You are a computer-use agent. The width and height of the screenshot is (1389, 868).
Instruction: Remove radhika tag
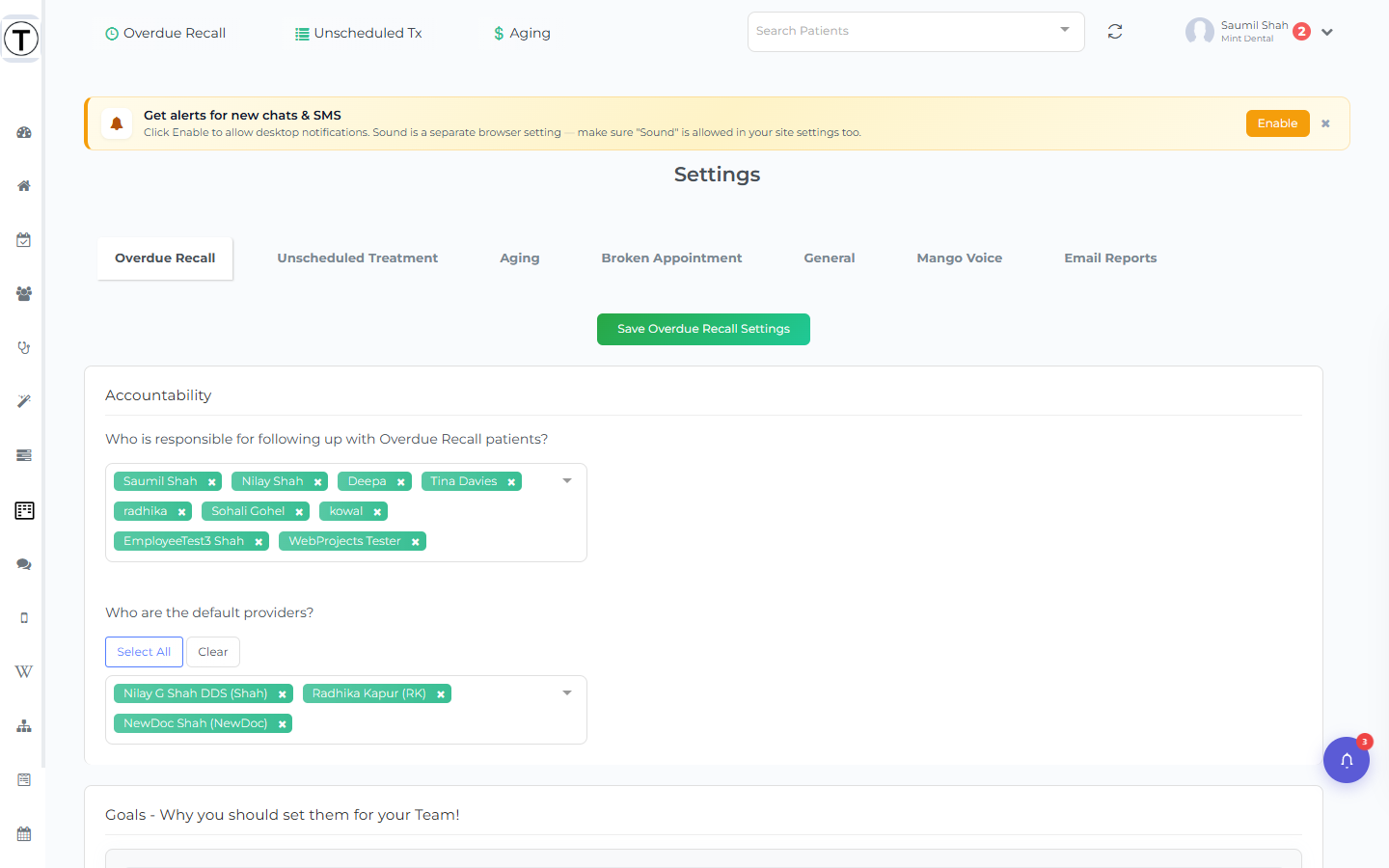point(181,512)
